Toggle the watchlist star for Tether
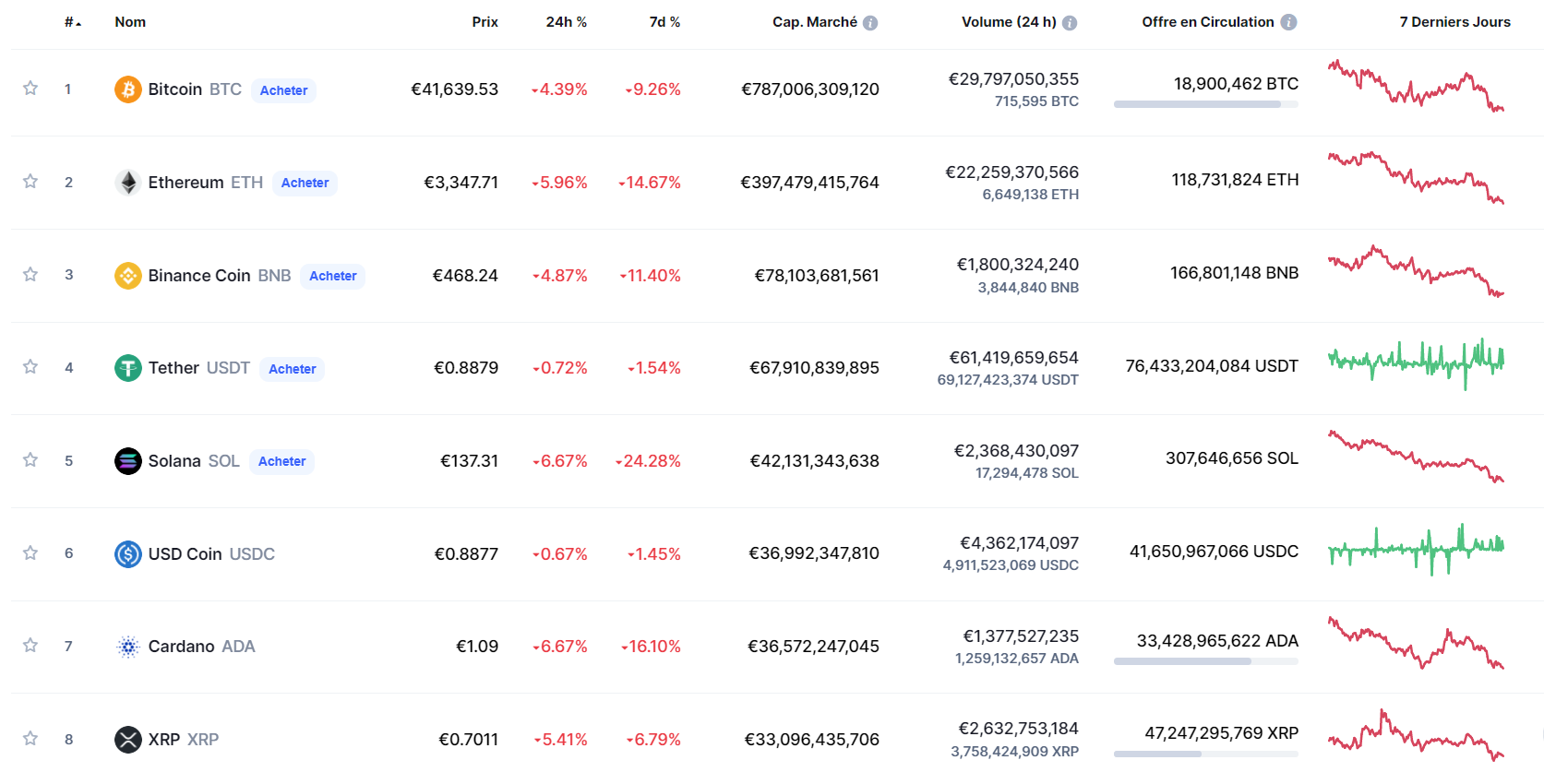The width and height of the screenshot is (1544, 784). [30, 367]
